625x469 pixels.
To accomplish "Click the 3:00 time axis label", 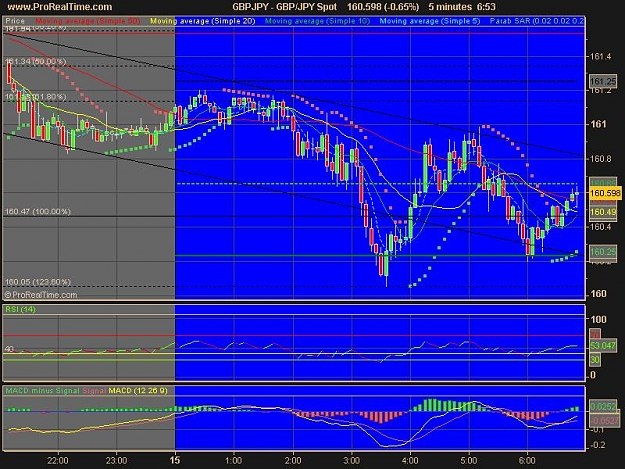I will click(352, 461).
